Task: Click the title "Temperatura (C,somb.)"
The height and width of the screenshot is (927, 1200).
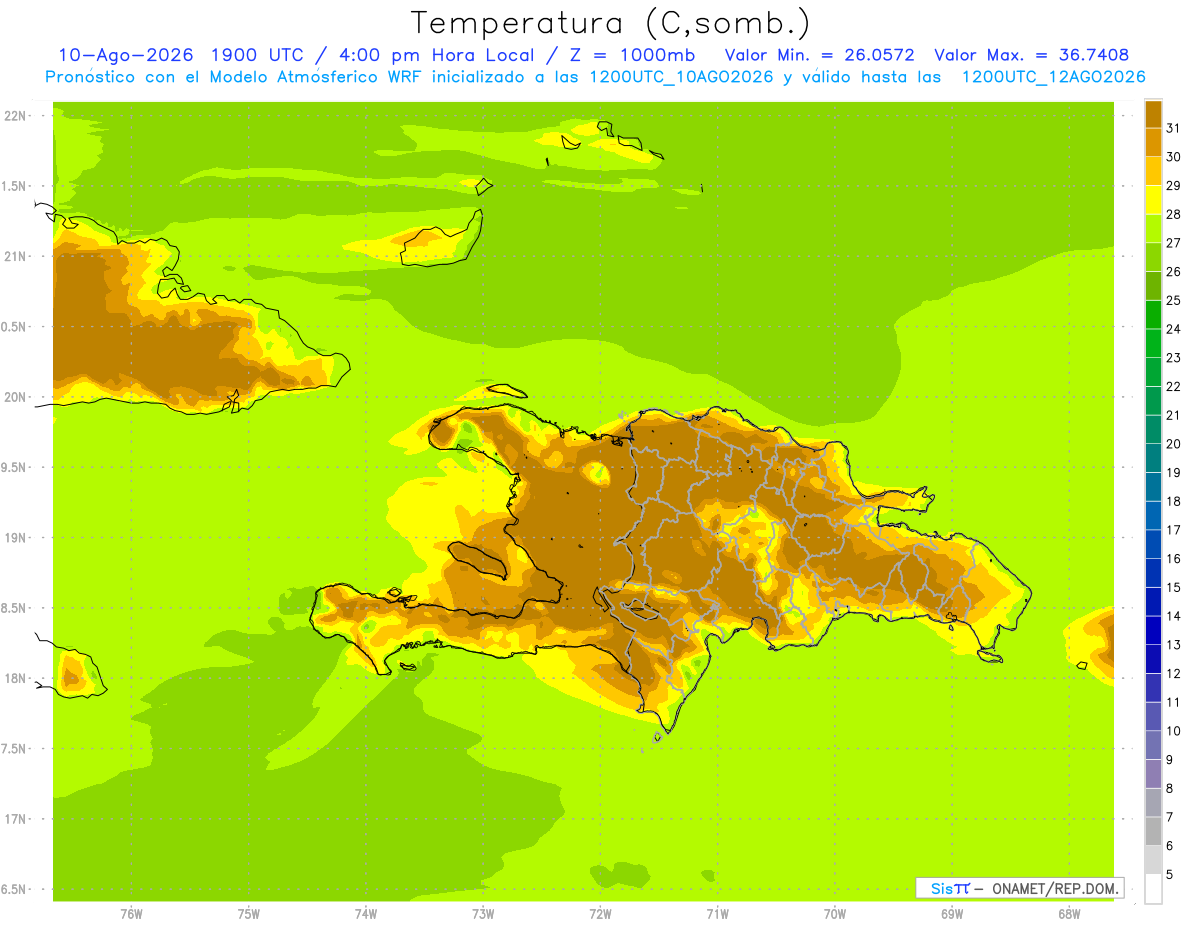Action: 610,24
